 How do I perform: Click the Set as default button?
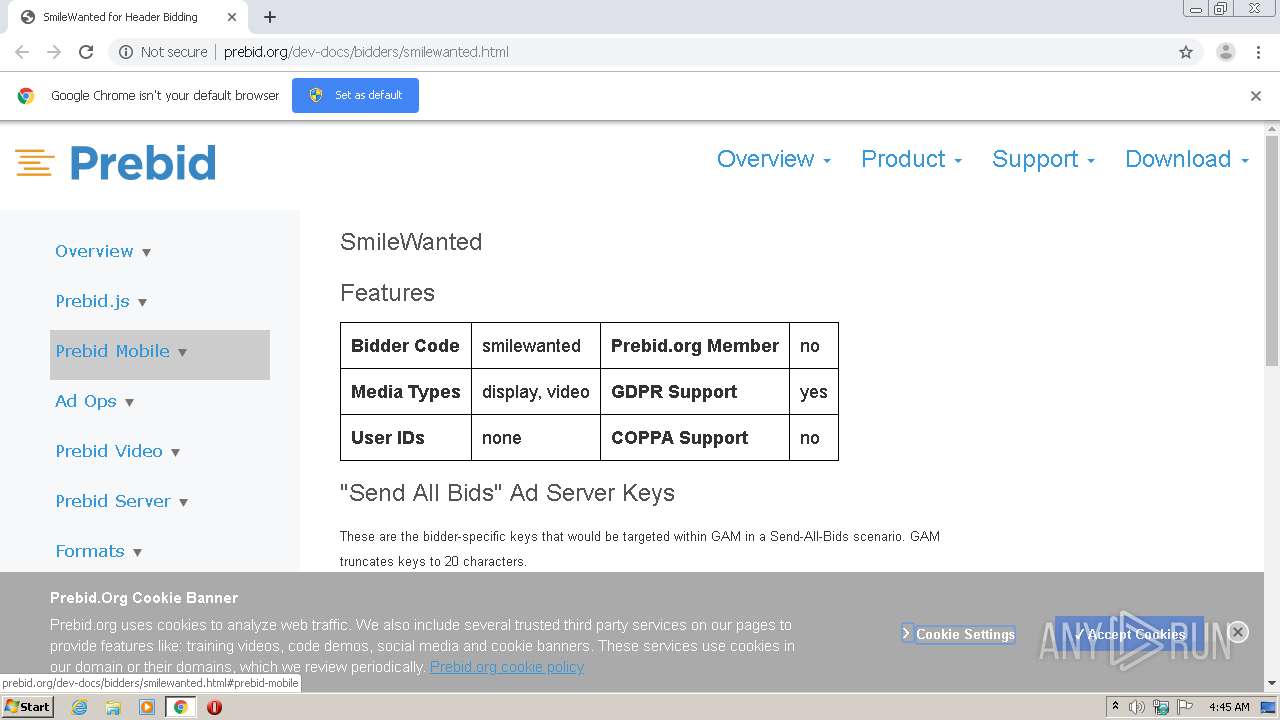tap(355, 95)
